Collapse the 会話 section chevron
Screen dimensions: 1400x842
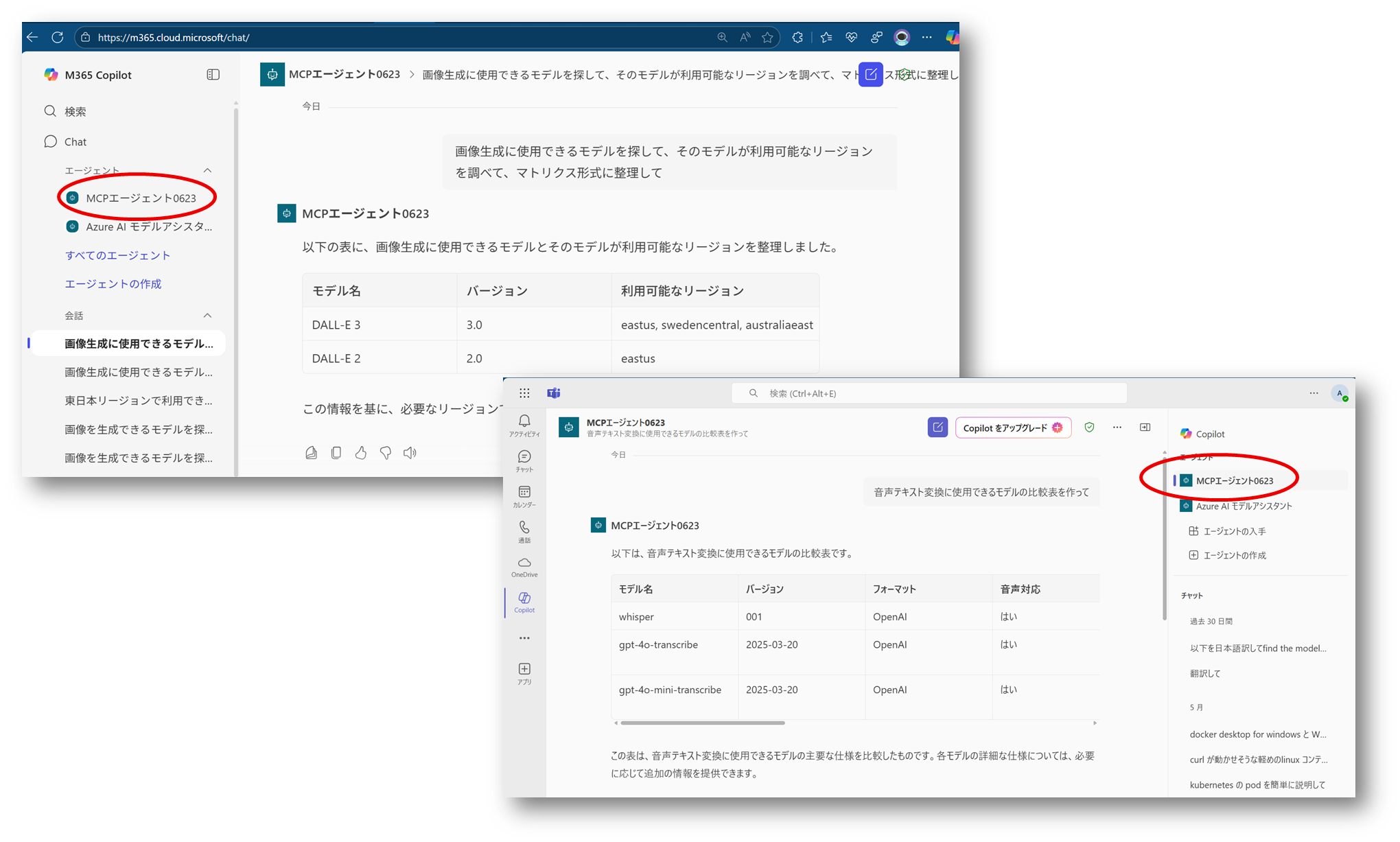click(207, 316)
